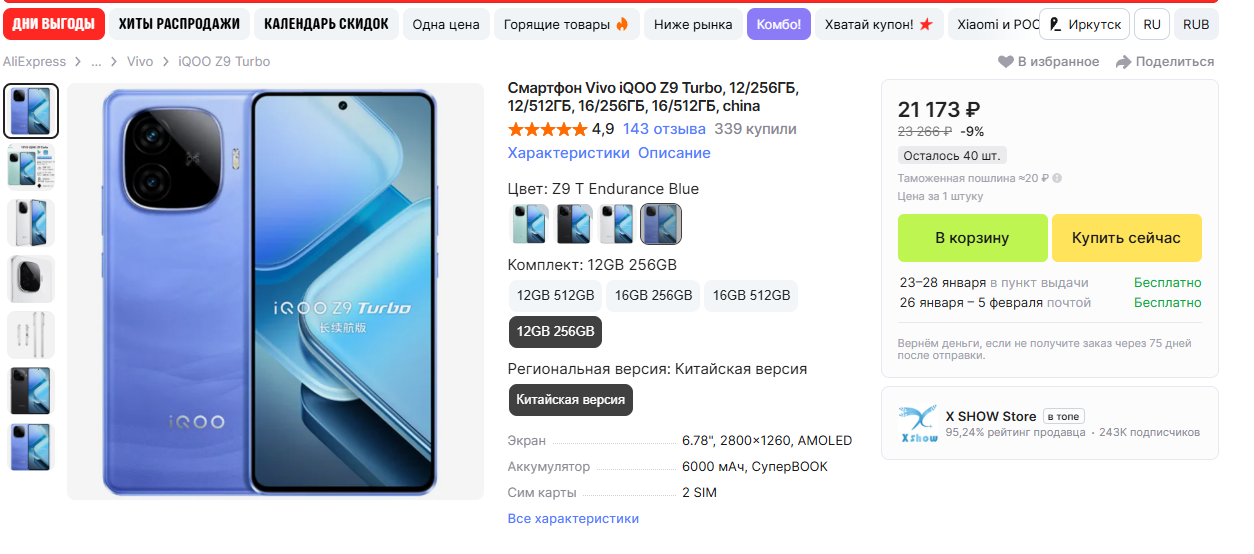Click the info icon next to customs duty
The image size is (1254, 554).
click(1057, 179)
